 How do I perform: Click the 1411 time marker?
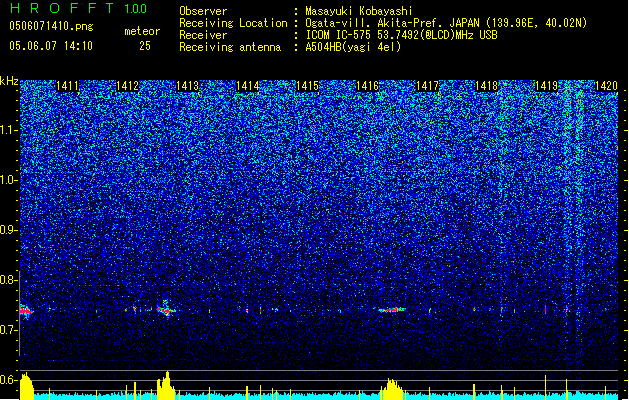67,86
